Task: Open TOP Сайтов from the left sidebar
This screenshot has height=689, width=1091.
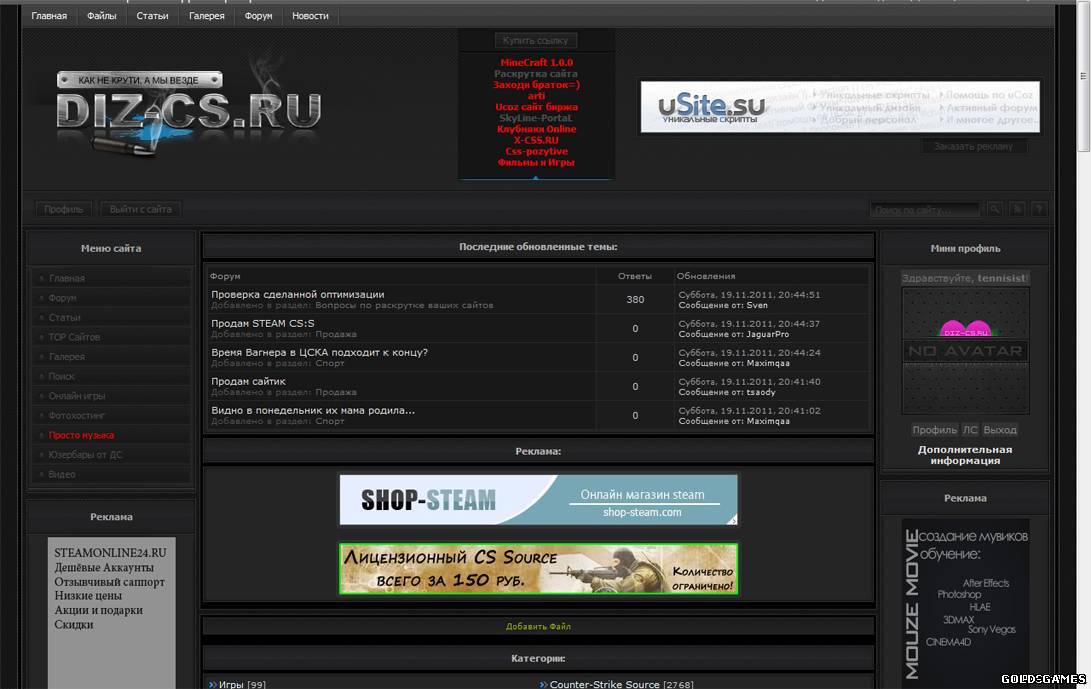Action: tap(74, 337)
